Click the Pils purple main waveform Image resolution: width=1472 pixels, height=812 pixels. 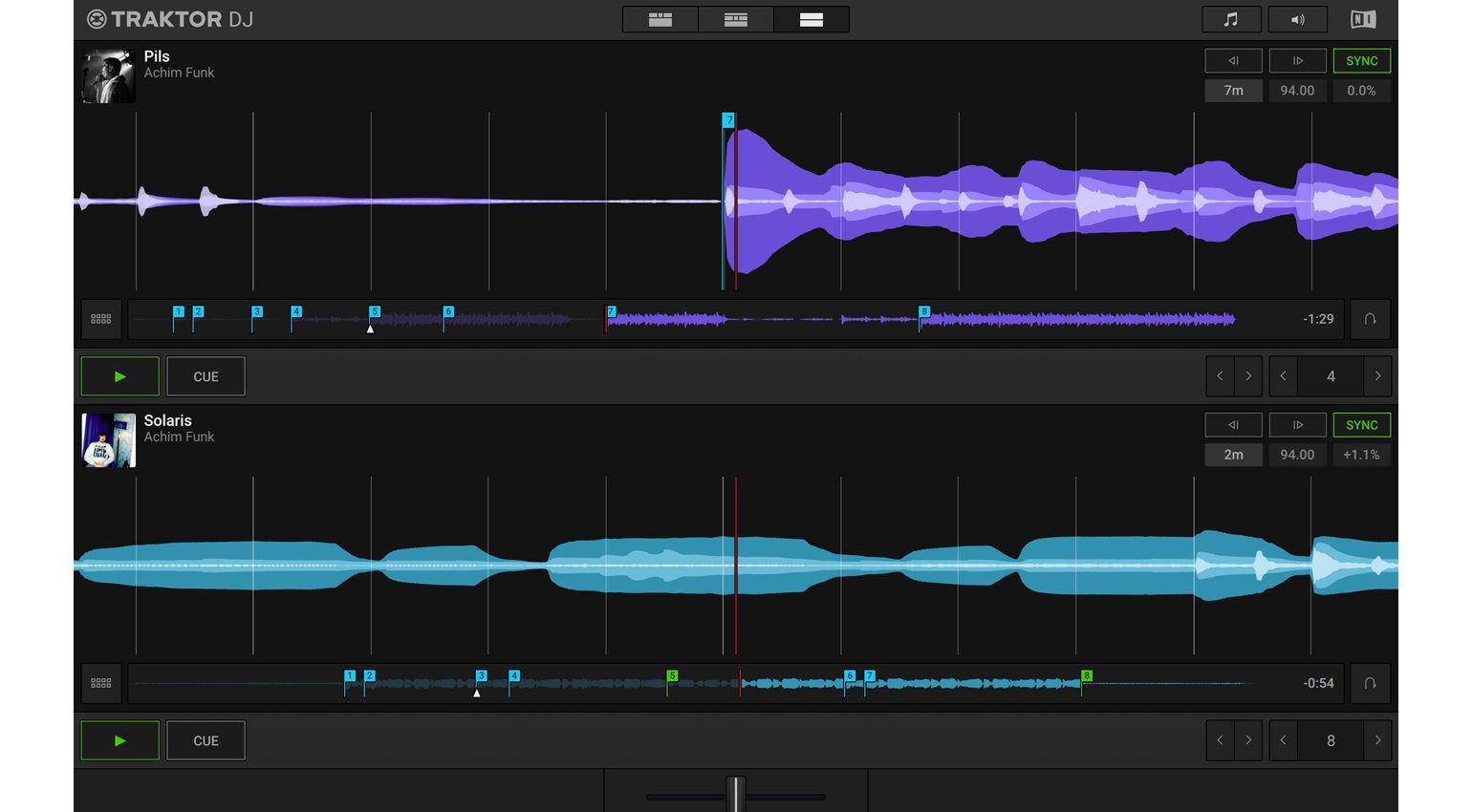736,202
